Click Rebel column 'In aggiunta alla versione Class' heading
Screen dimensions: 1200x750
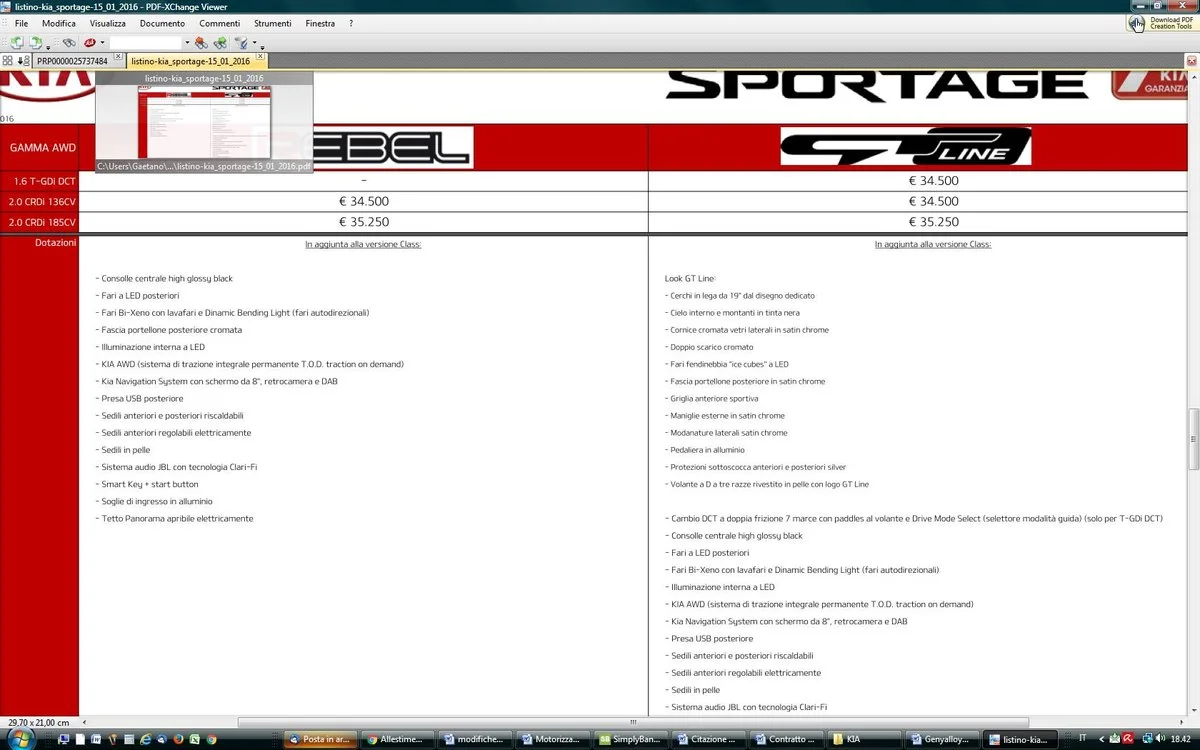click(x=363, y=244)
